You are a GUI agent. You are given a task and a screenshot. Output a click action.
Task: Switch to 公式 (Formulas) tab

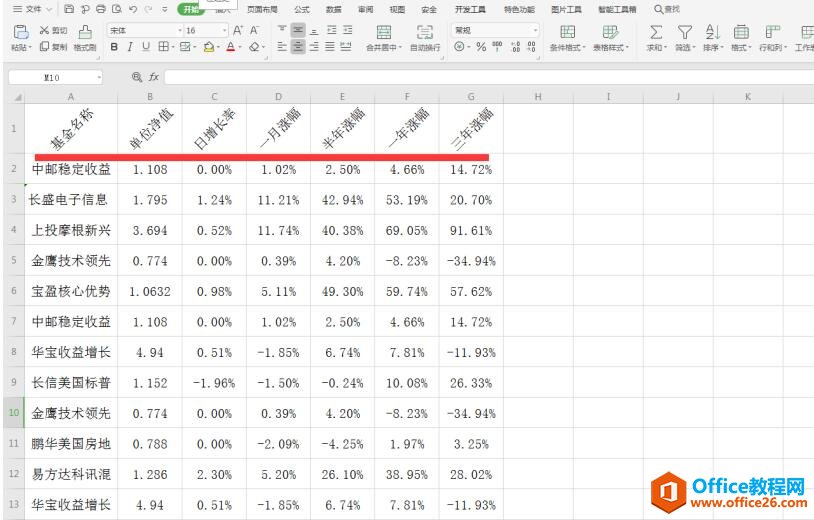click(x=302, y=9)
